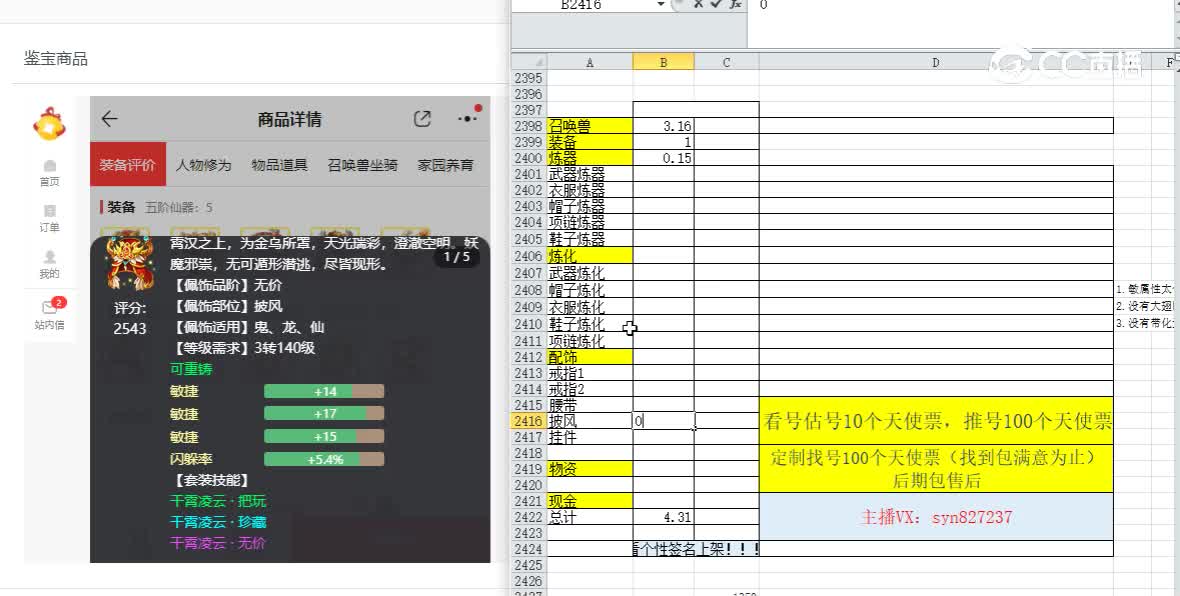The image size is (1180, 596).
Task: Switch to the 人物修为 tab
Action: pyautogui.click(x=204, y=163)
